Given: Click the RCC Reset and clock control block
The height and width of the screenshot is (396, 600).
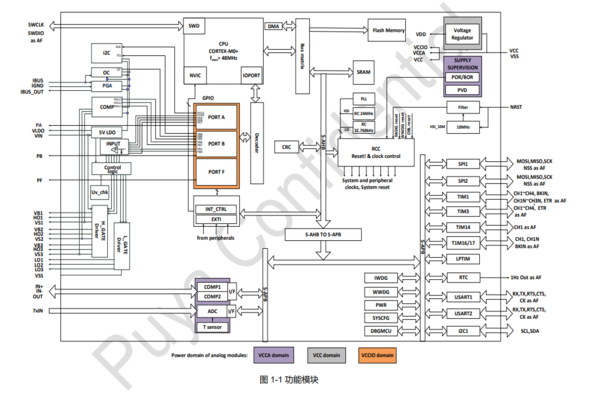Looking at the screenshot, I should tap(376, 152).
